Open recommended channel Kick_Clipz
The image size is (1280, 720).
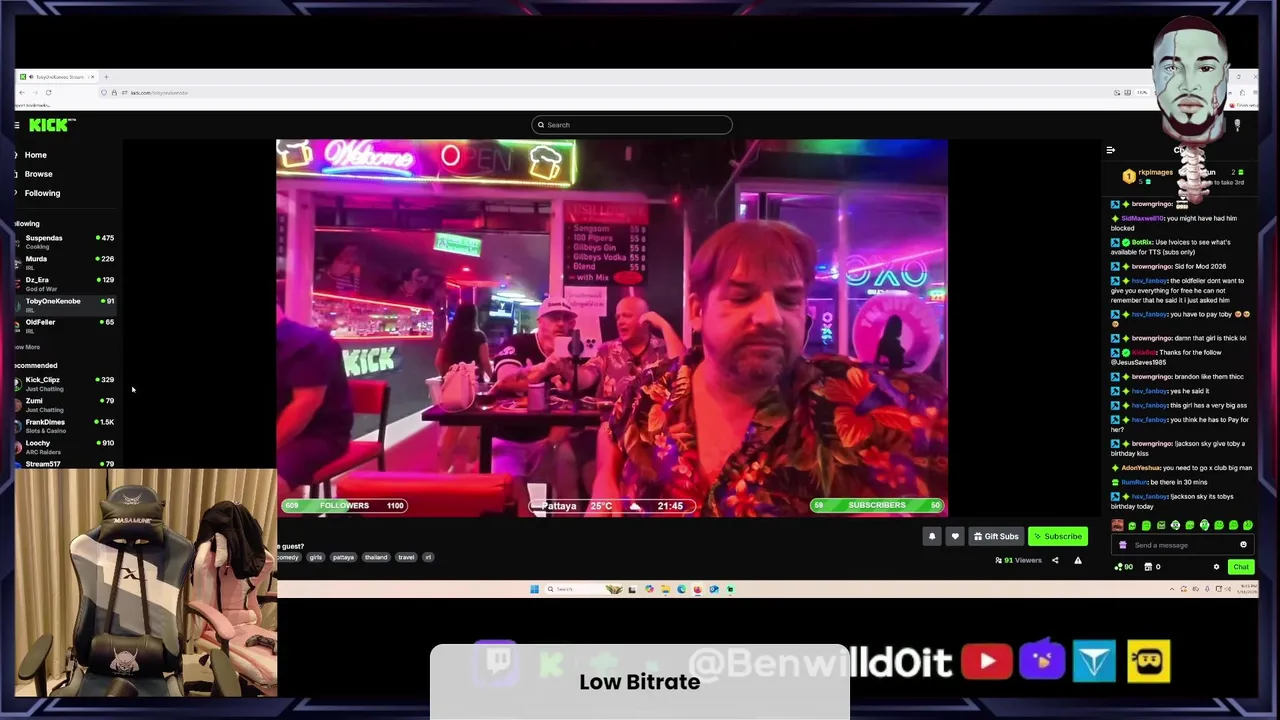point(65,383)
